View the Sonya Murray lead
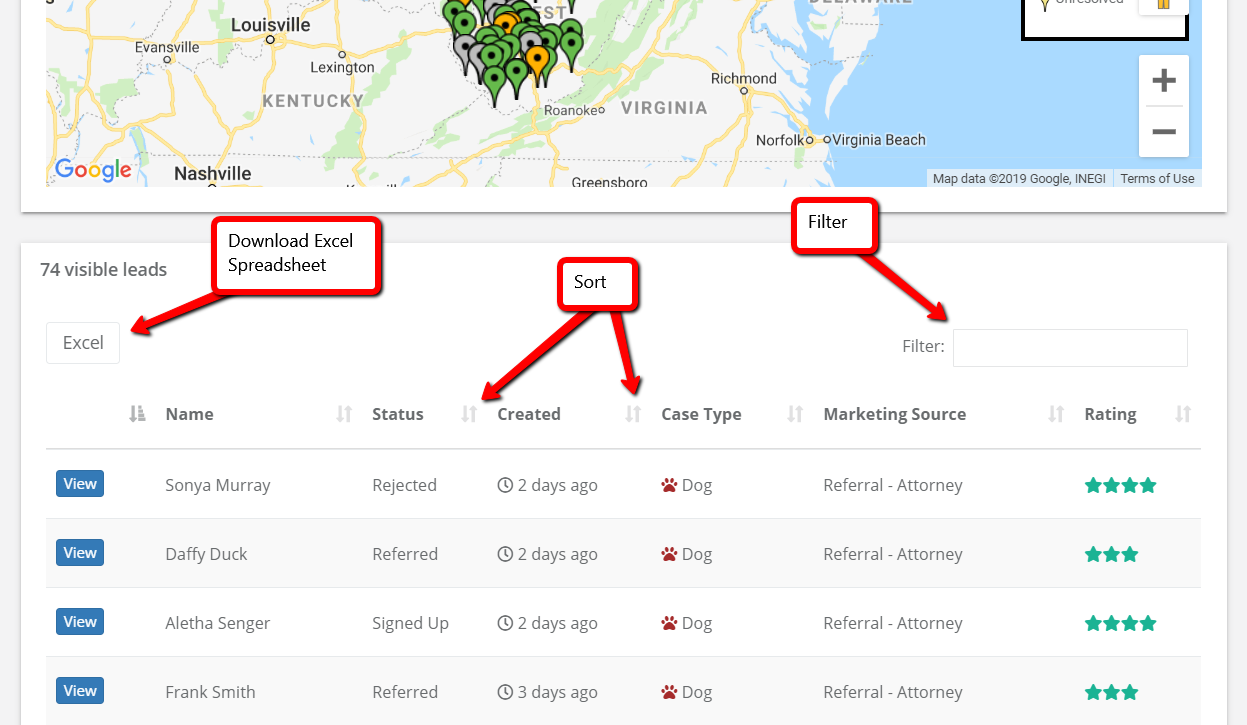The height and width of the screenshot is (725, 1247). pos(80,484)
